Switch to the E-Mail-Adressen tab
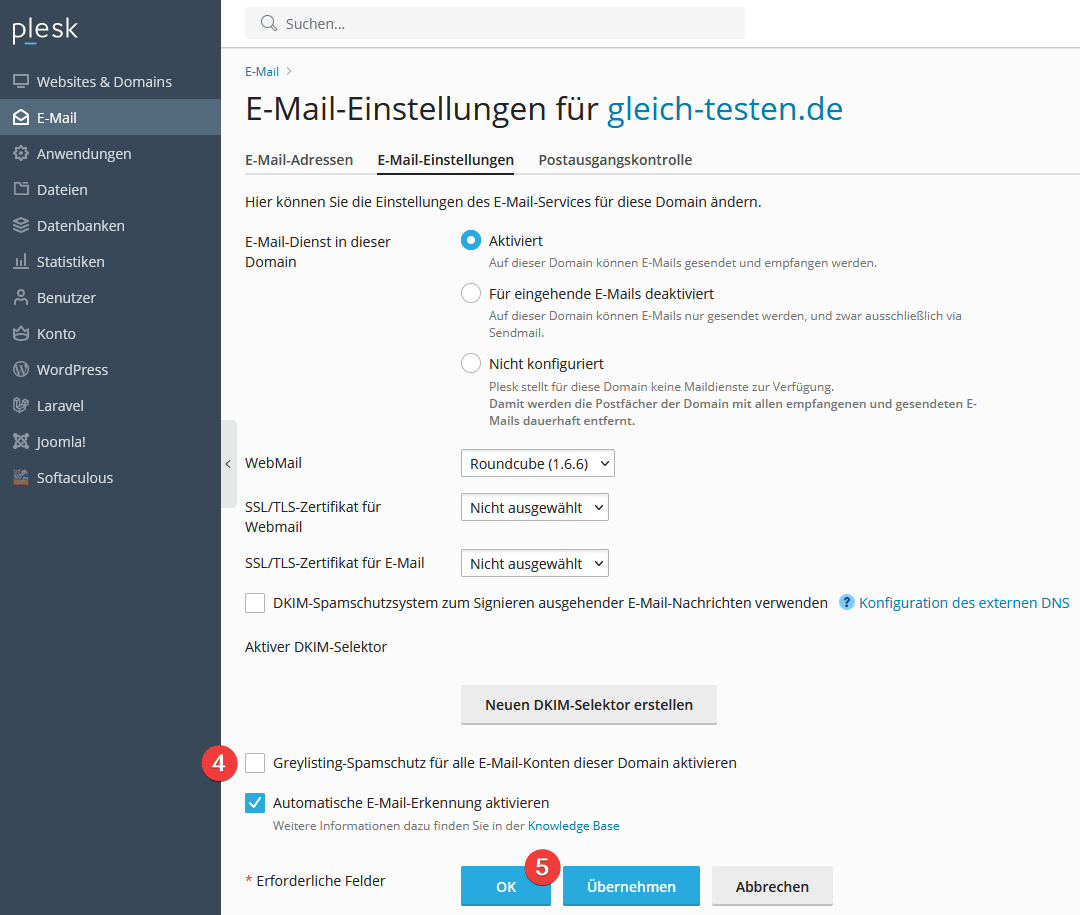 pyautogui.click(x=299, y=160)
